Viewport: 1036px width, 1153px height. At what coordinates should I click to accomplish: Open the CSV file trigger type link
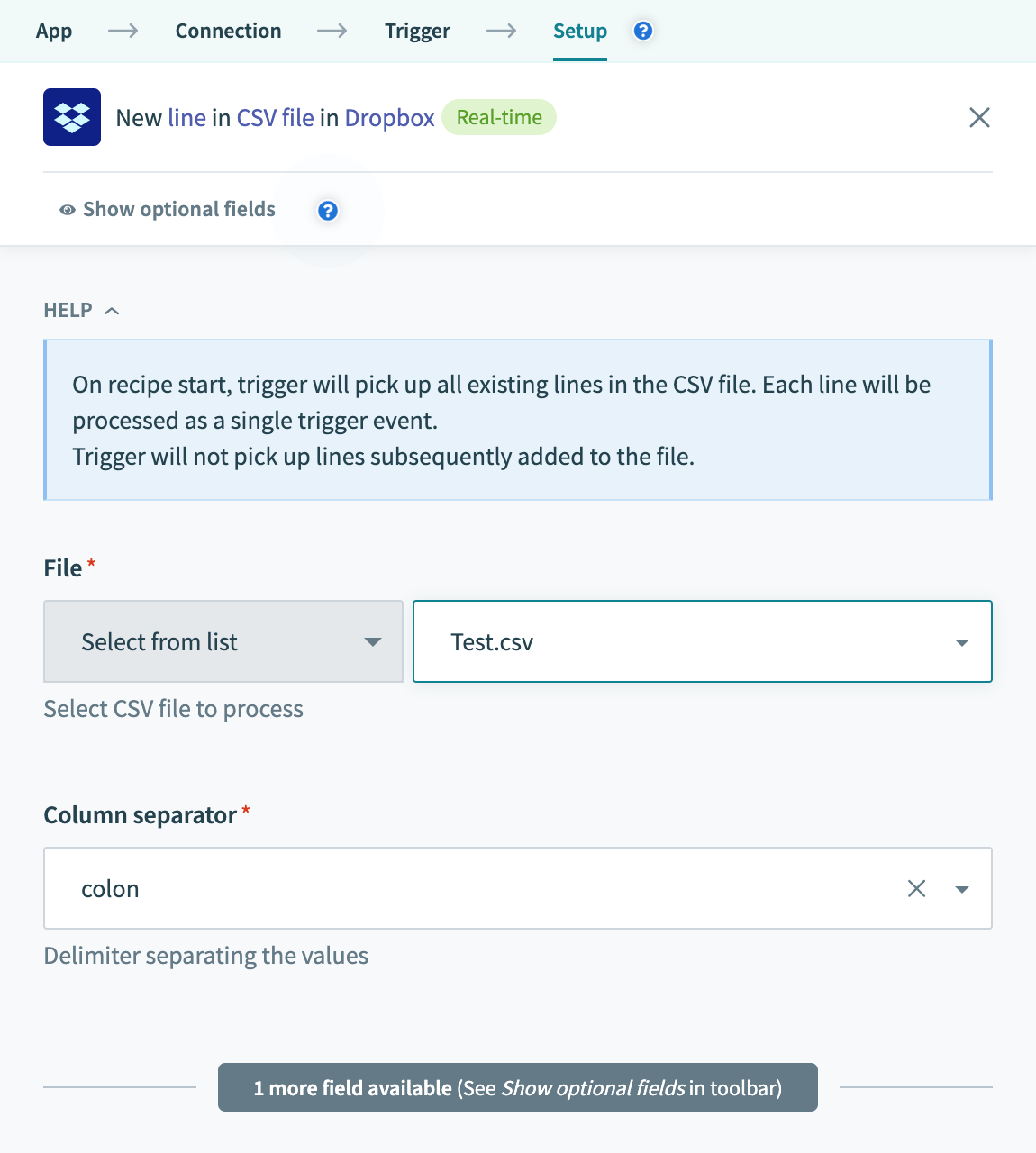(274, 117)
